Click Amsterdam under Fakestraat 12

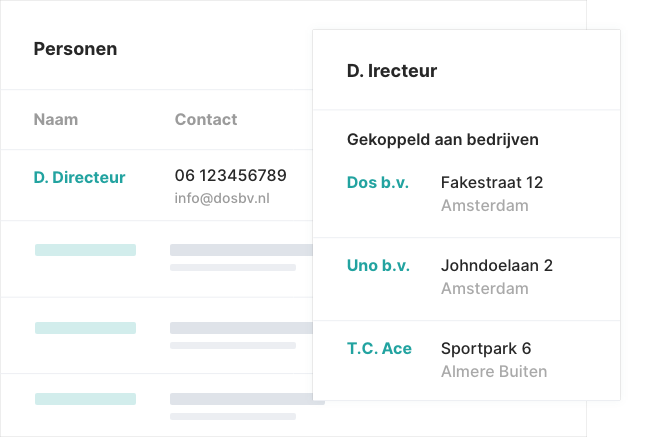click(484, 206)
